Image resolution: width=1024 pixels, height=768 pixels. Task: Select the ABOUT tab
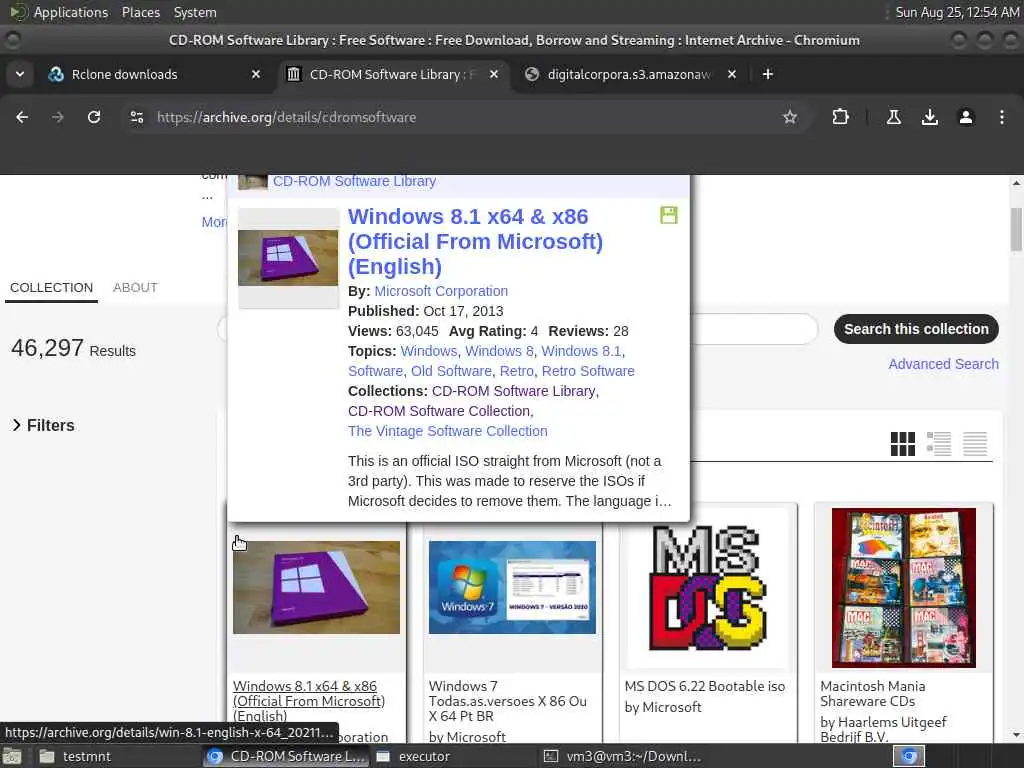click(x=135, y=287)
